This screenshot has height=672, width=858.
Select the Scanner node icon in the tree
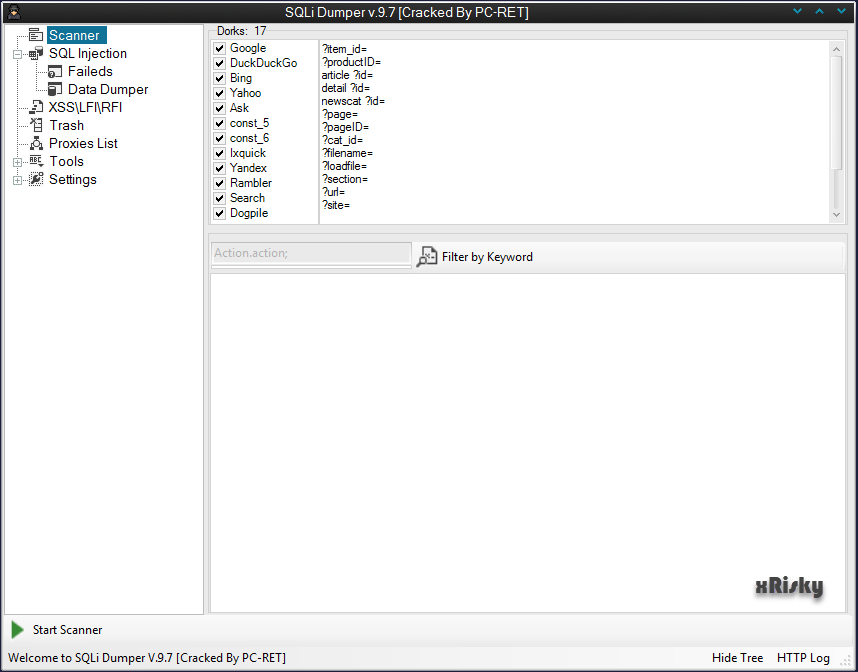36,35
